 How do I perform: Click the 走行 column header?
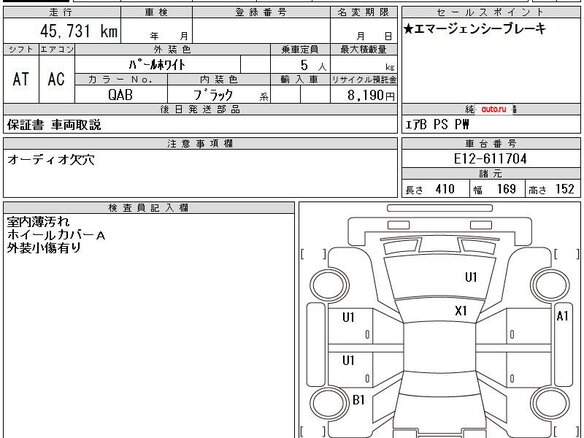(61, 12)
